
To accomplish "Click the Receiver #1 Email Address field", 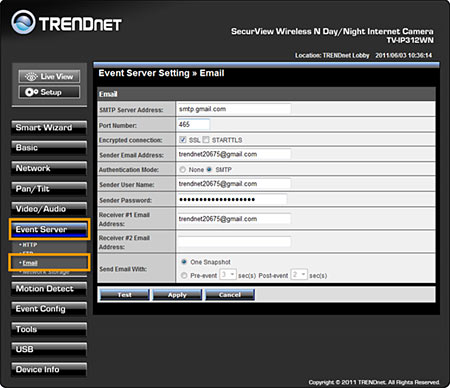I will 234,219.
